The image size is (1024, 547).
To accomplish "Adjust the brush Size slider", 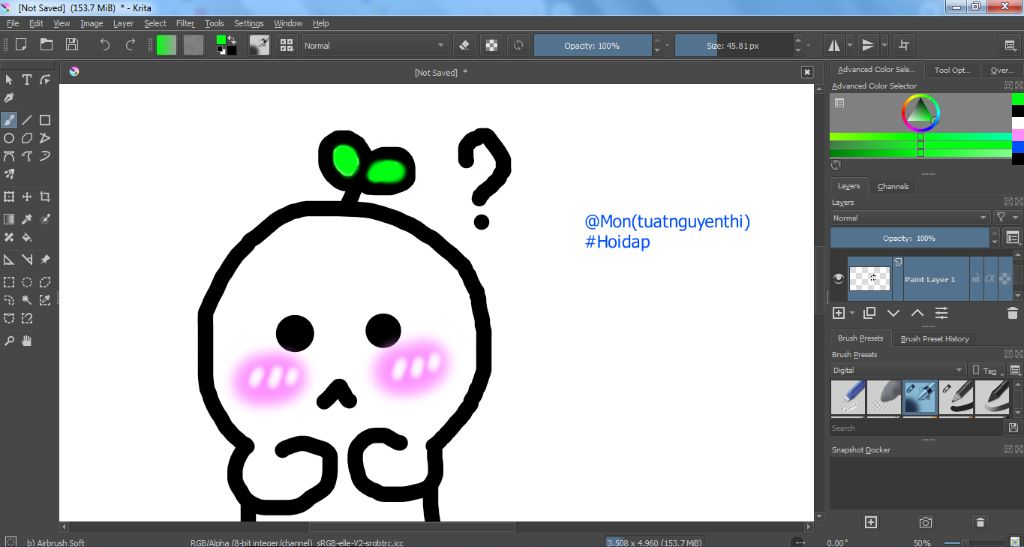I will (x=734, y=46).
